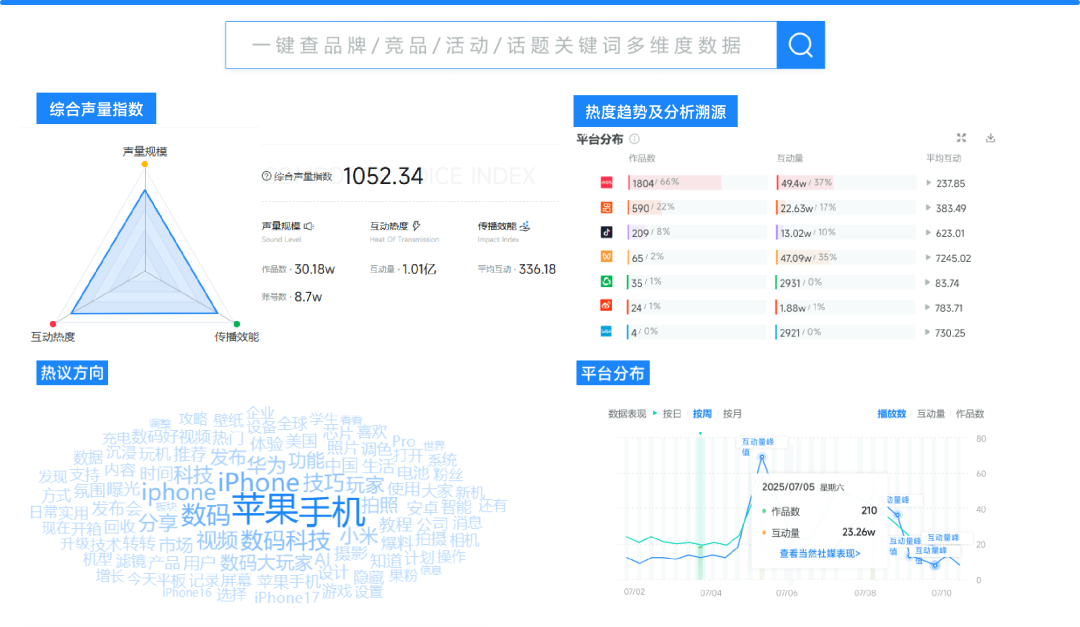
Task: Expand Douyin average interaction details arrow
Action: [928, 232]
